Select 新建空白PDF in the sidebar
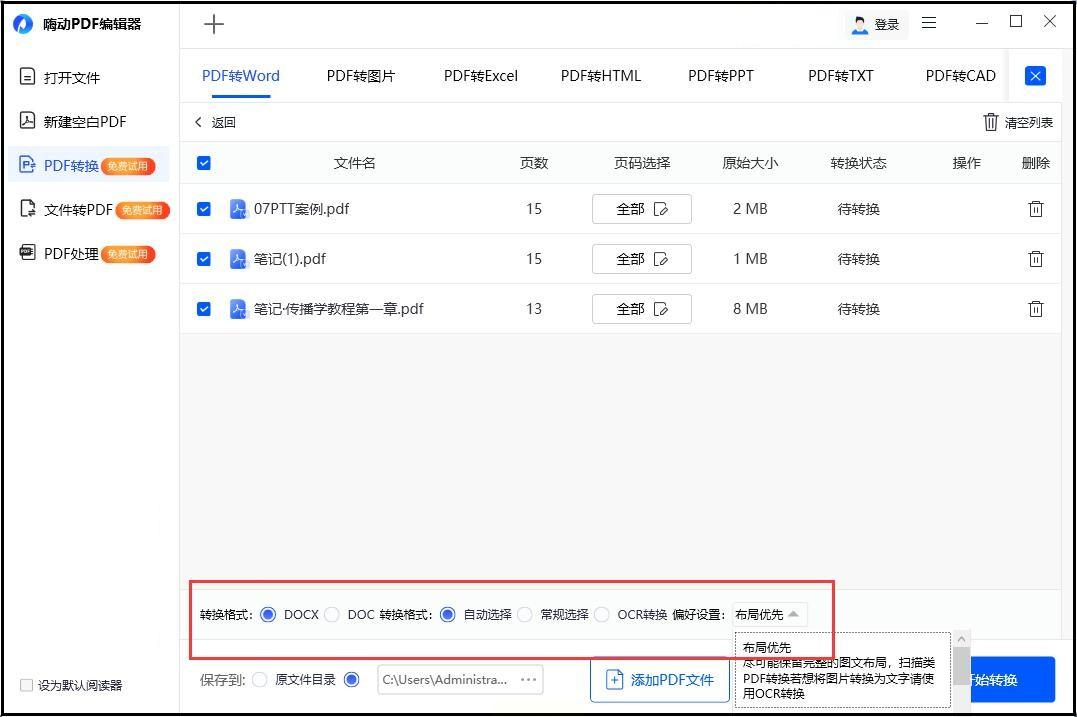 pyautogui.click(x=73, y=122)
